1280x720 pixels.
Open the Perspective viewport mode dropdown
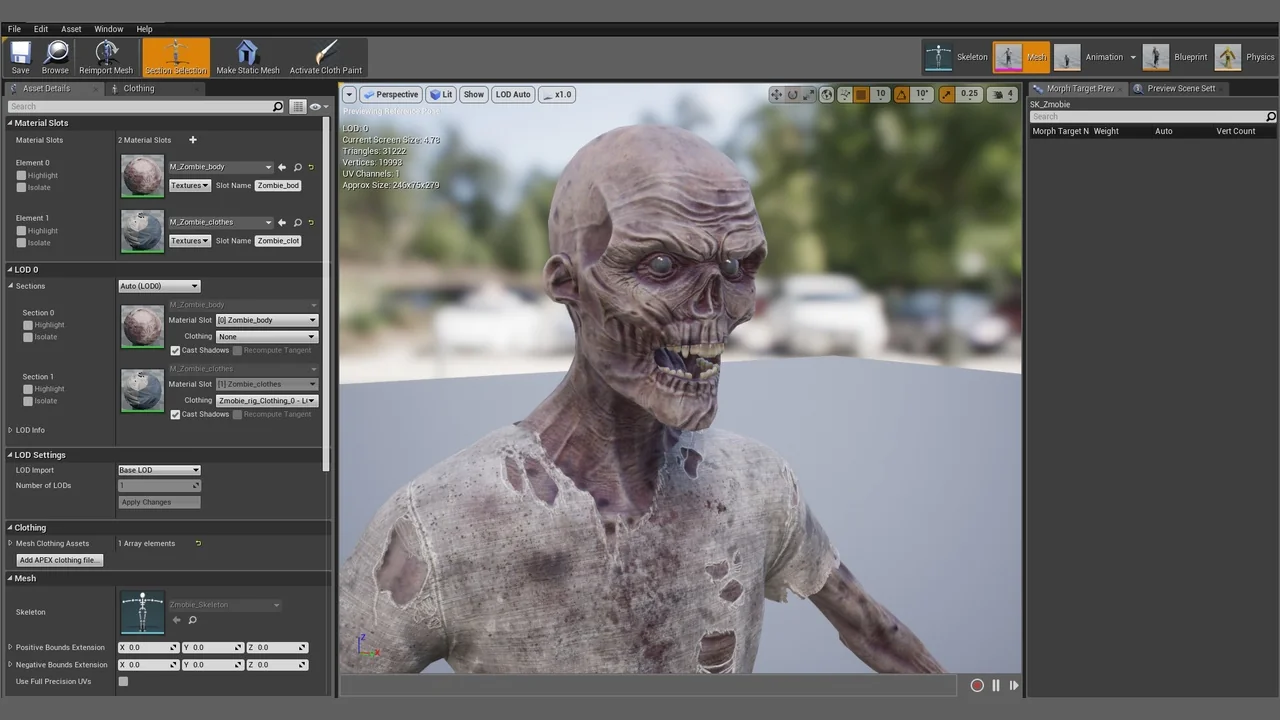tap(391, 95)
